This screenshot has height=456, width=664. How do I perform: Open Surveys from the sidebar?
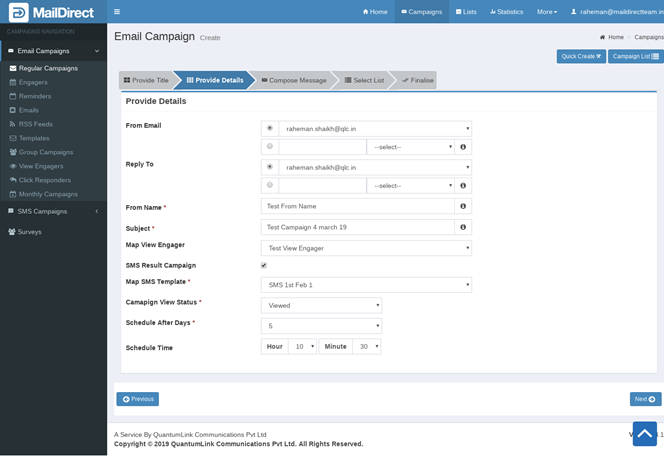tap(30, 231)
